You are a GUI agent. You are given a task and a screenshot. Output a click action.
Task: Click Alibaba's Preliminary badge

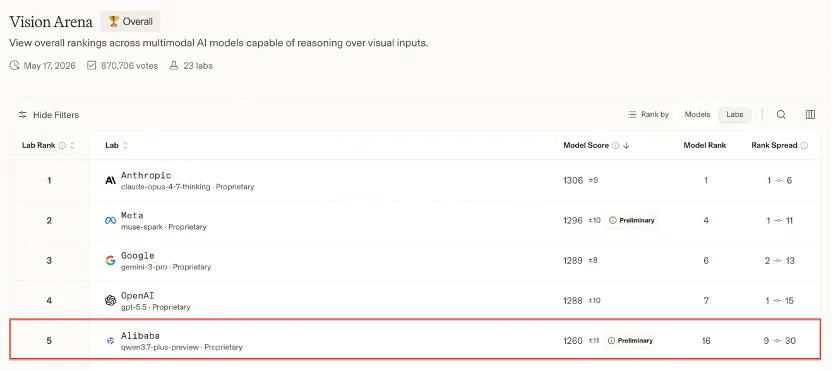pos(630,341)
